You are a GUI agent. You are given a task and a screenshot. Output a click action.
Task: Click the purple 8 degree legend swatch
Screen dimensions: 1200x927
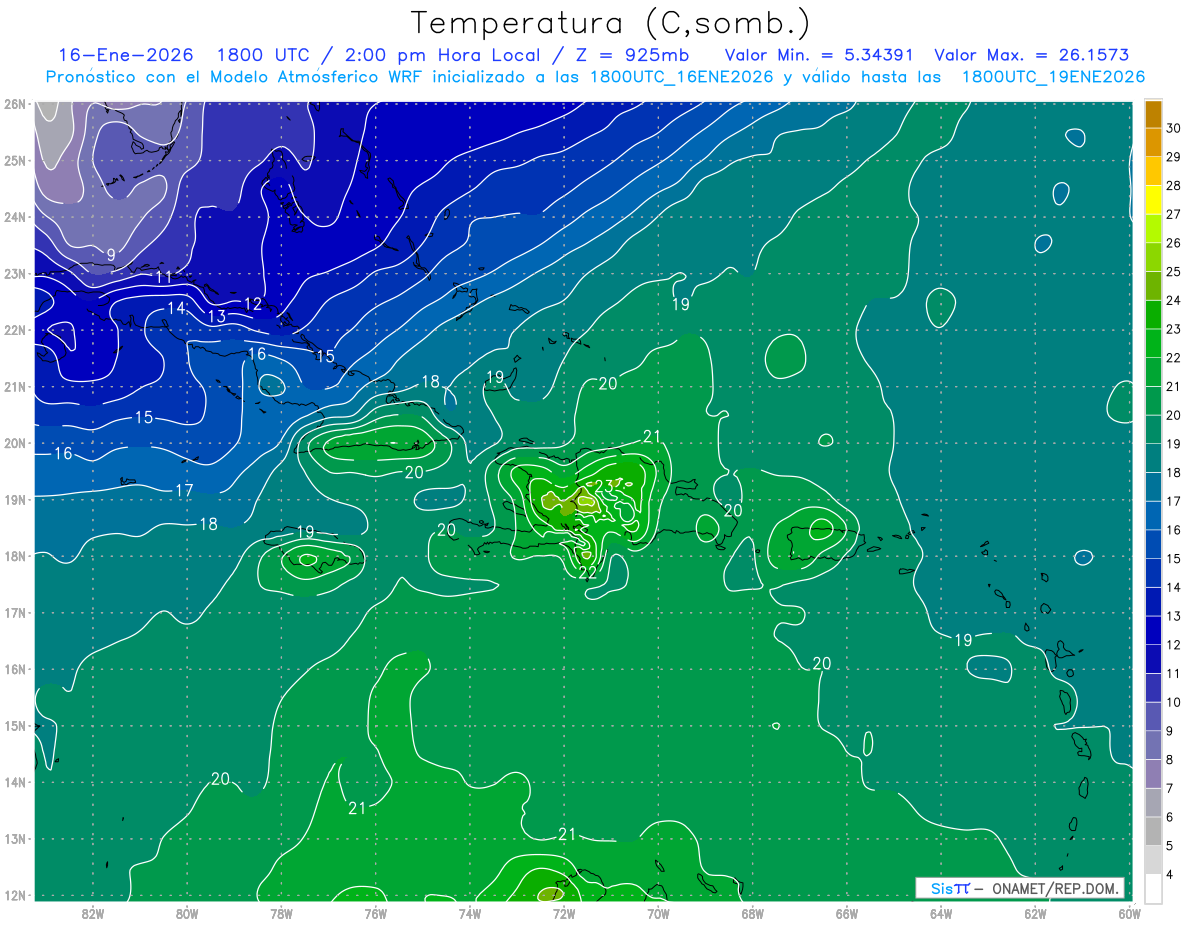[1153, 774]
